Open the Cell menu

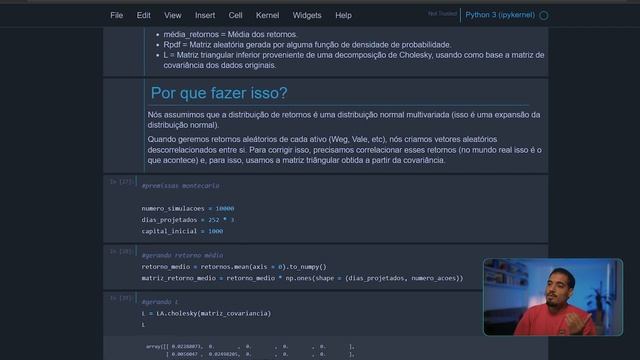point(235,16)
